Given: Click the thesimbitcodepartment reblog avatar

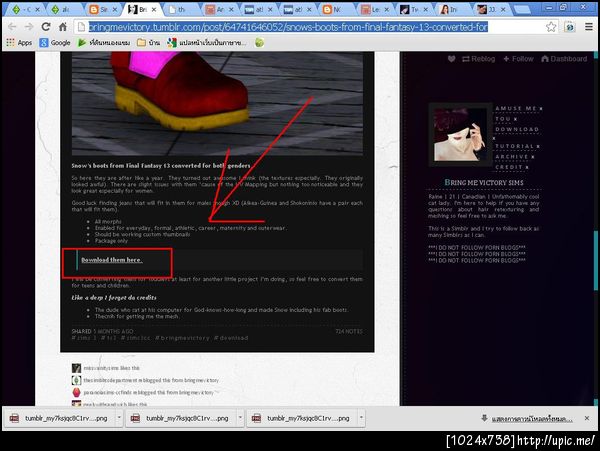Looking at the screenshot, I should pos(77,380).
